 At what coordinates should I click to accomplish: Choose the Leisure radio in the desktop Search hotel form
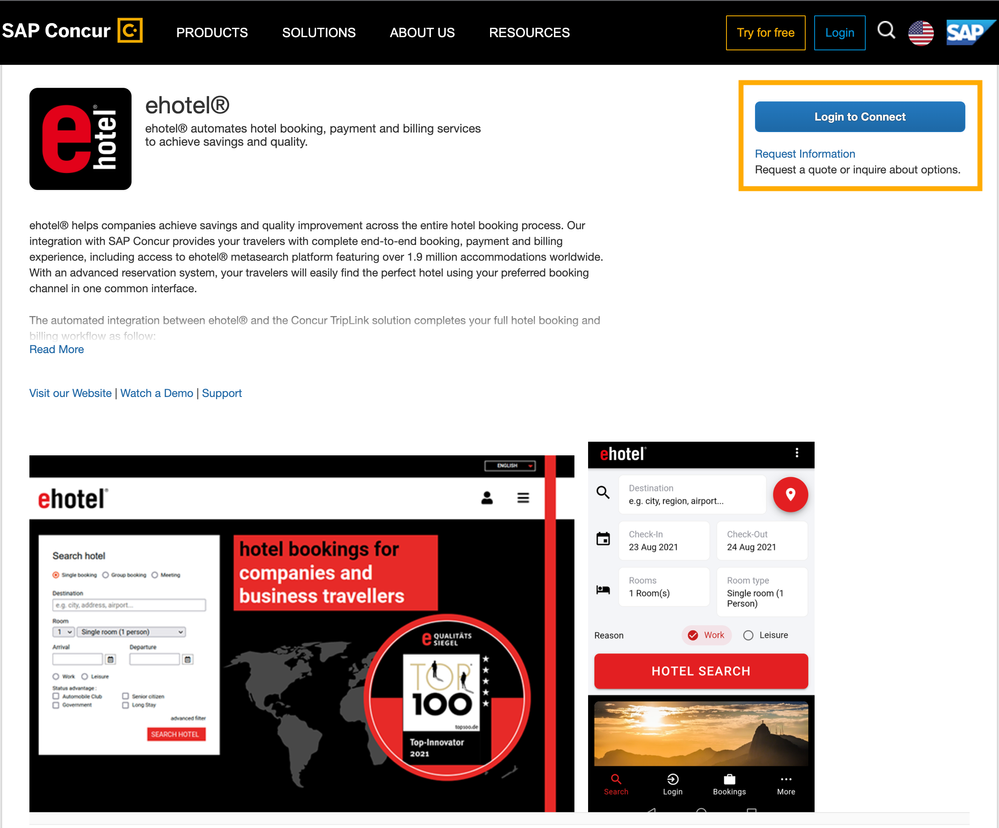click(85, 676)
